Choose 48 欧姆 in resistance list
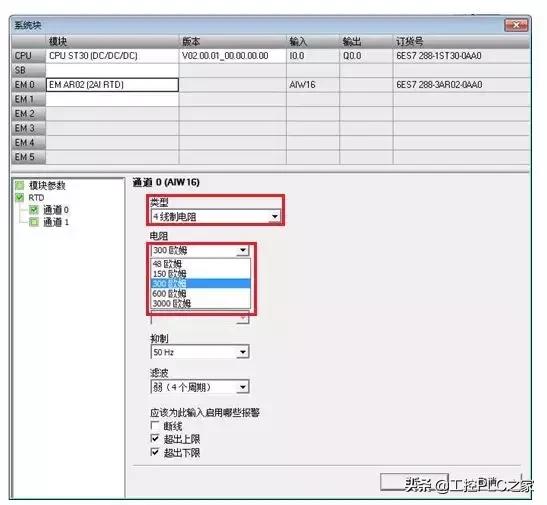This screenshot has height=505, width=547. pos(201,264)
